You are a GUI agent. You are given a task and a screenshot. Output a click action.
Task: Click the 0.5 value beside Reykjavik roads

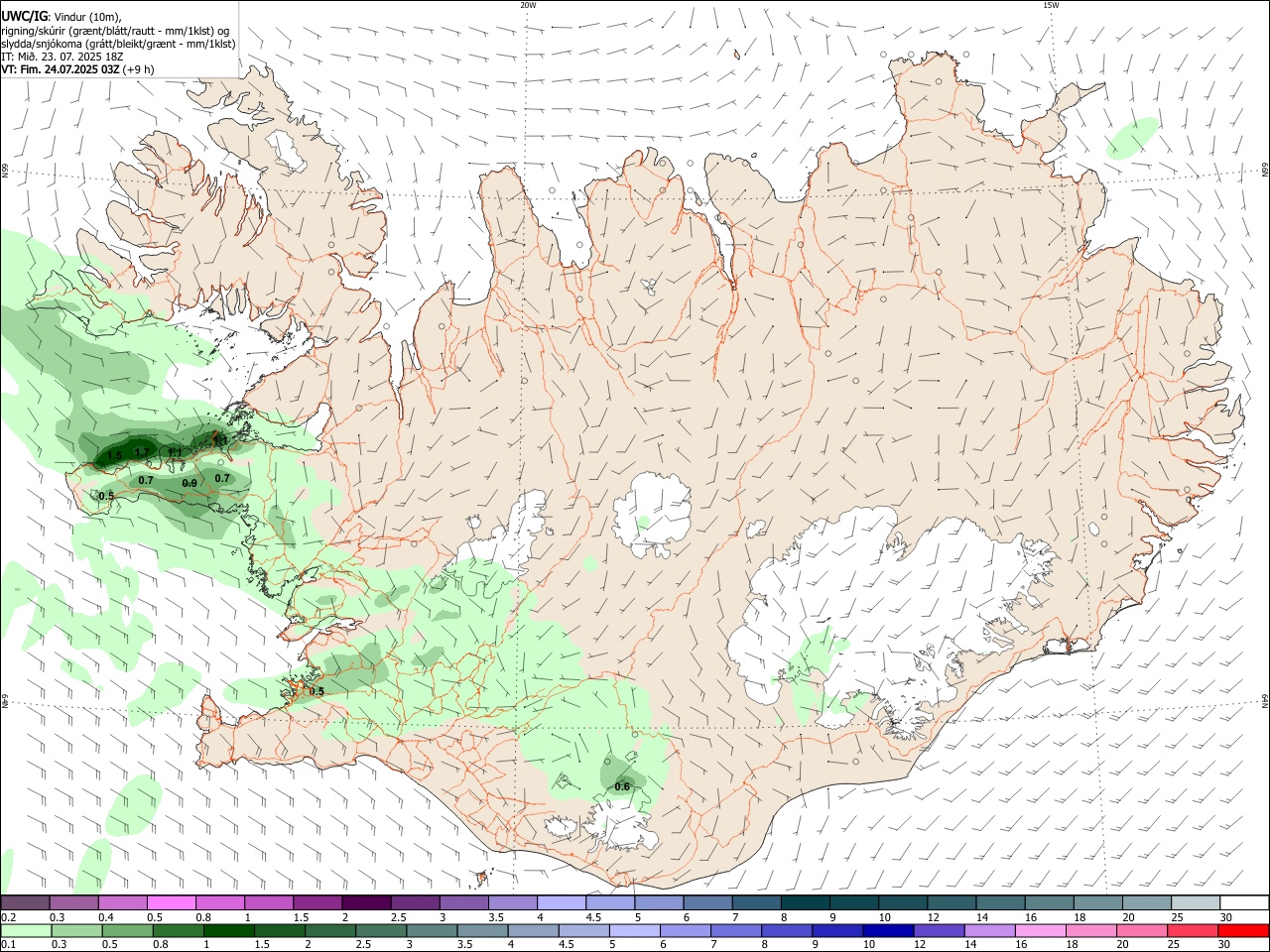[317, 691]
